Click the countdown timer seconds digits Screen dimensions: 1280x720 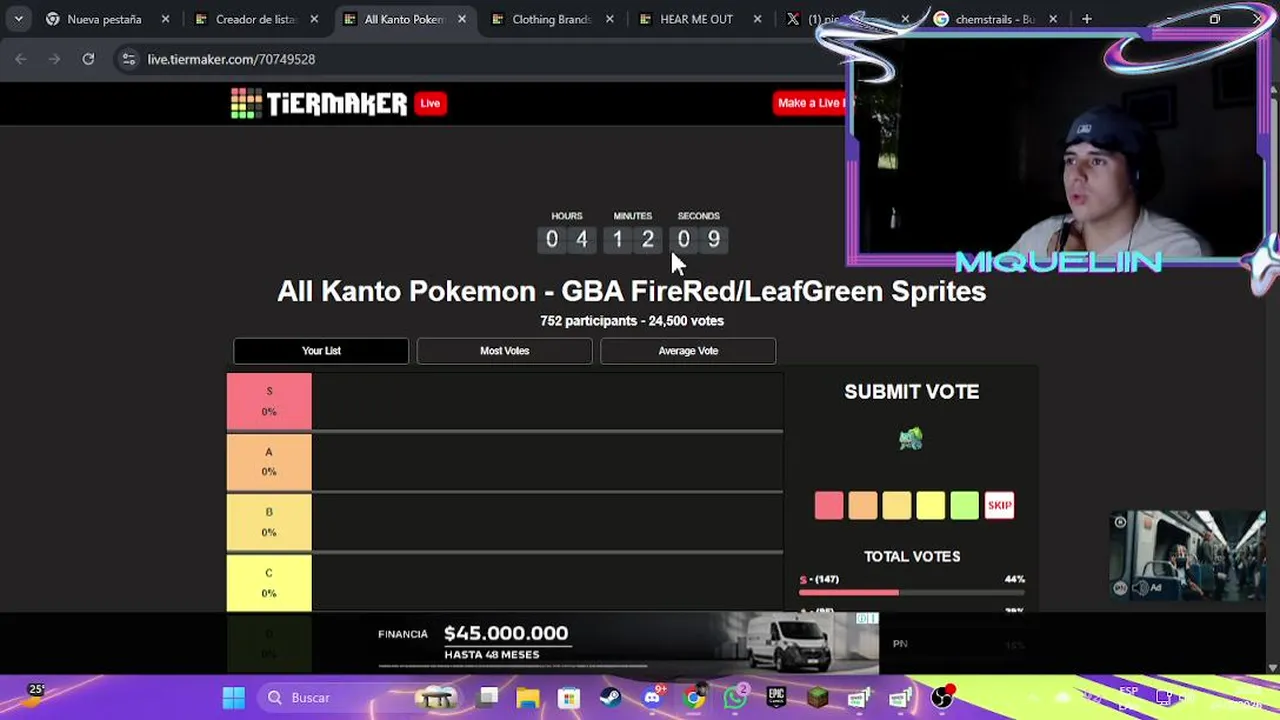pyautogui.click(x=699, y=239)
